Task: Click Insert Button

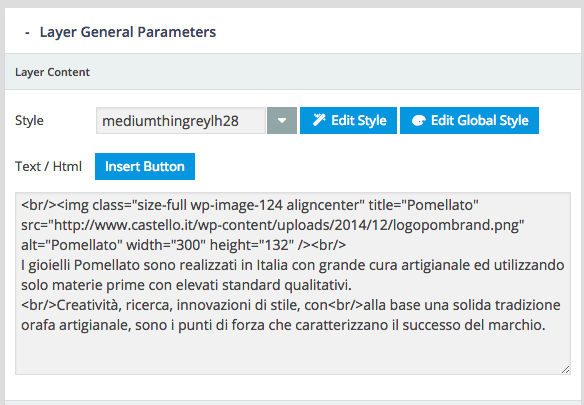Action: point(145,167)
